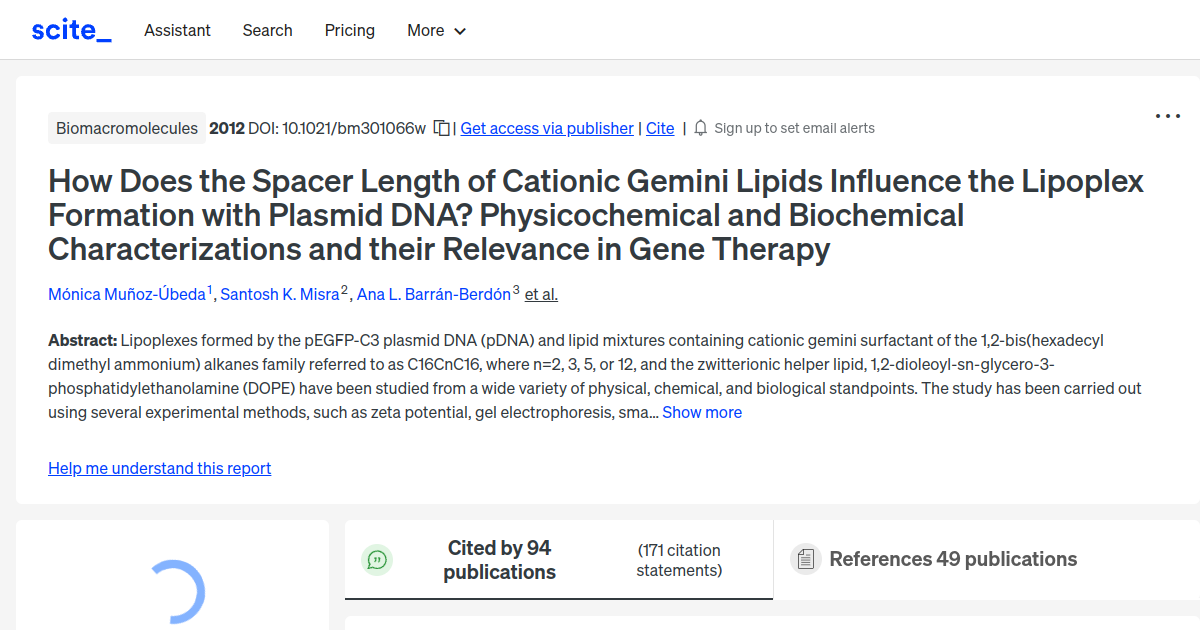This screenshot has height=630, width=1200.
Task: Switch to the Assistant menu item
Action: pyautogui.click(x=177, y=30)
